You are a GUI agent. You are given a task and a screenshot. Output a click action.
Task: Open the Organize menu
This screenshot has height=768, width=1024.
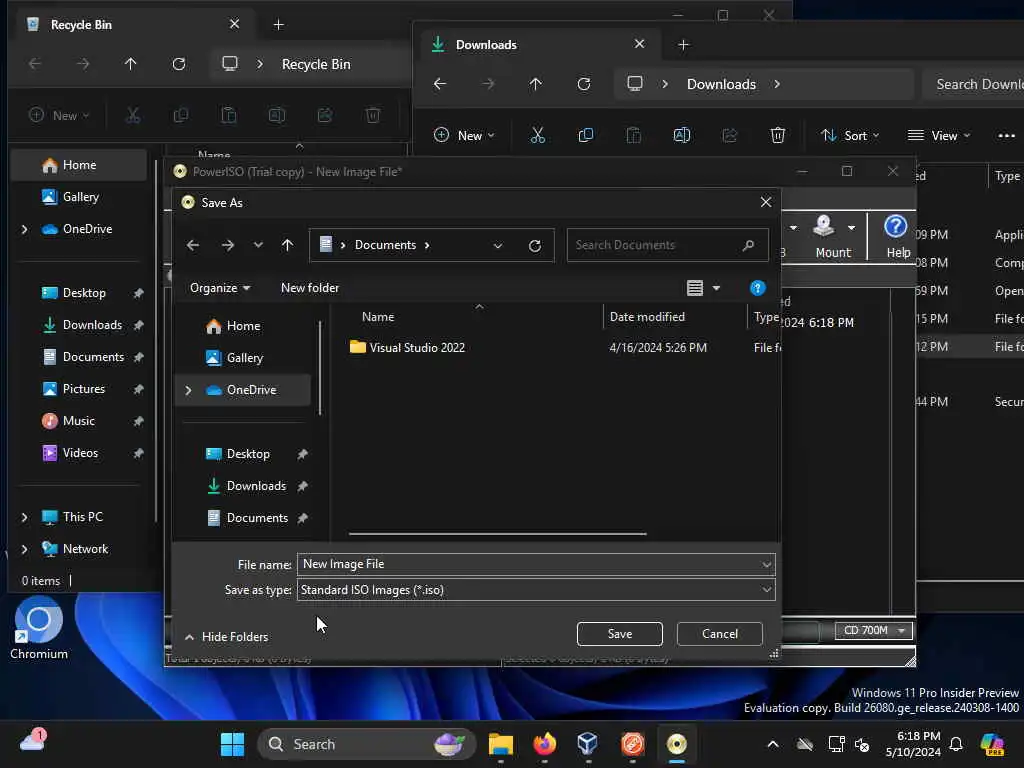pos(220,288)
